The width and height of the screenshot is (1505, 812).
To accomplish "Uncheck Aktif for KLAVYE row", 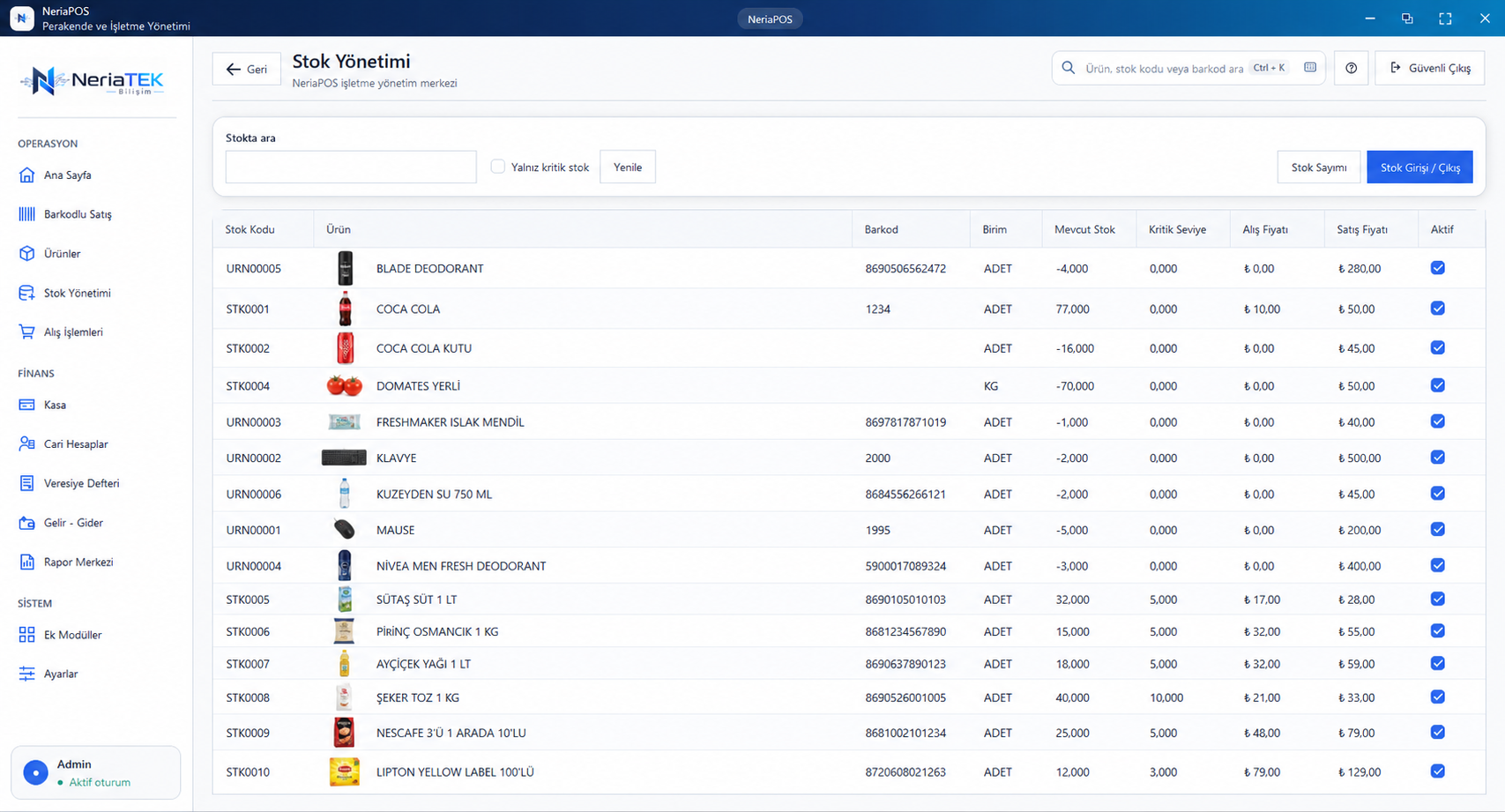I will (x=1438, y=458).
